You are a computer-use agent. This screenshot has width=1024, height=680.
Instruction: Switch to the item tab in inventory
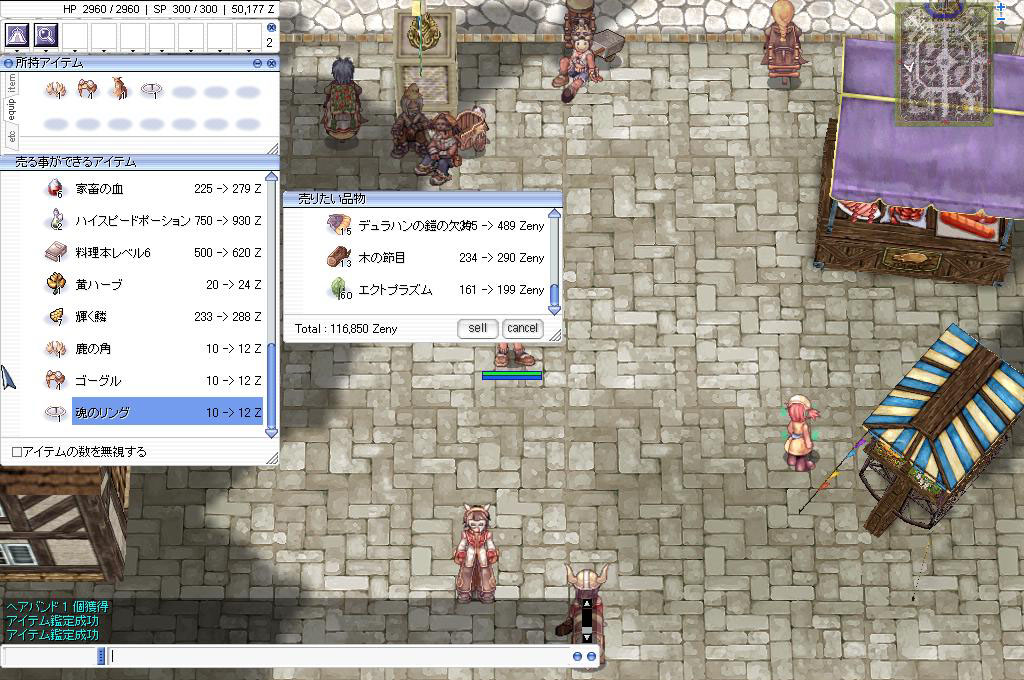[11, 83]
